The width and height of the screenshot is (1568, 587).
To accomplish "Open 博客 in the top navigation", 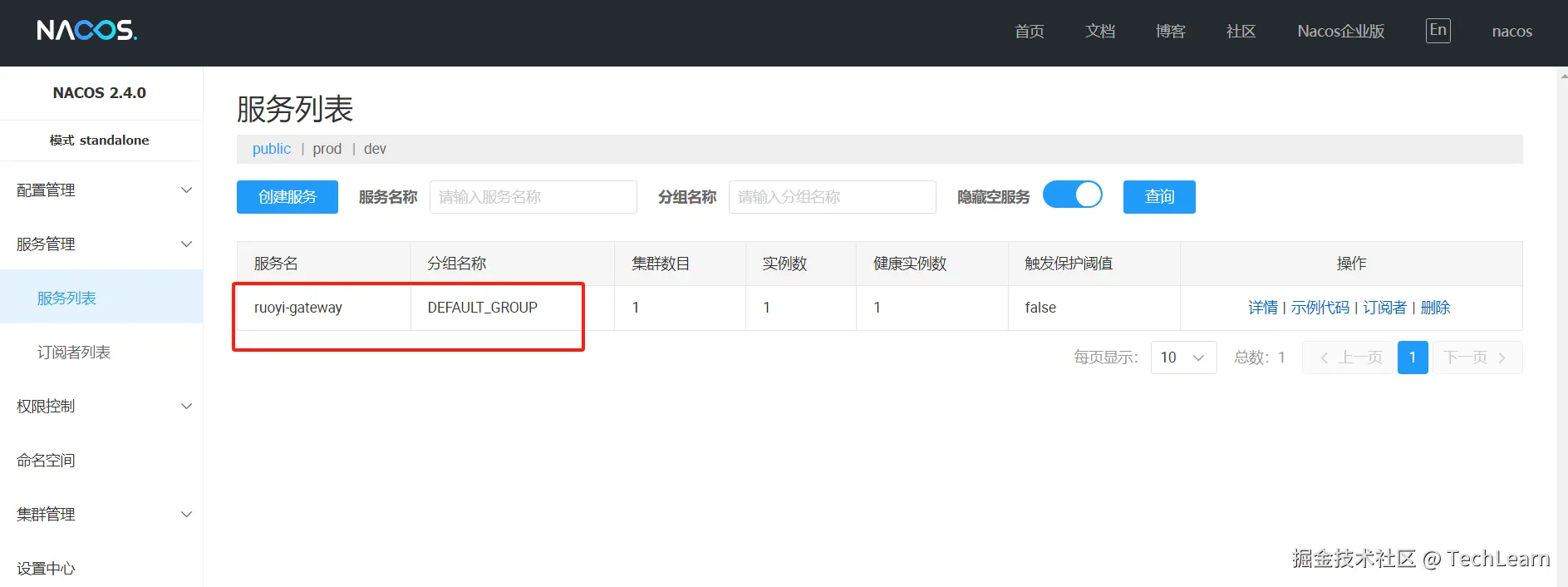I will click(x=1171, y=32).
